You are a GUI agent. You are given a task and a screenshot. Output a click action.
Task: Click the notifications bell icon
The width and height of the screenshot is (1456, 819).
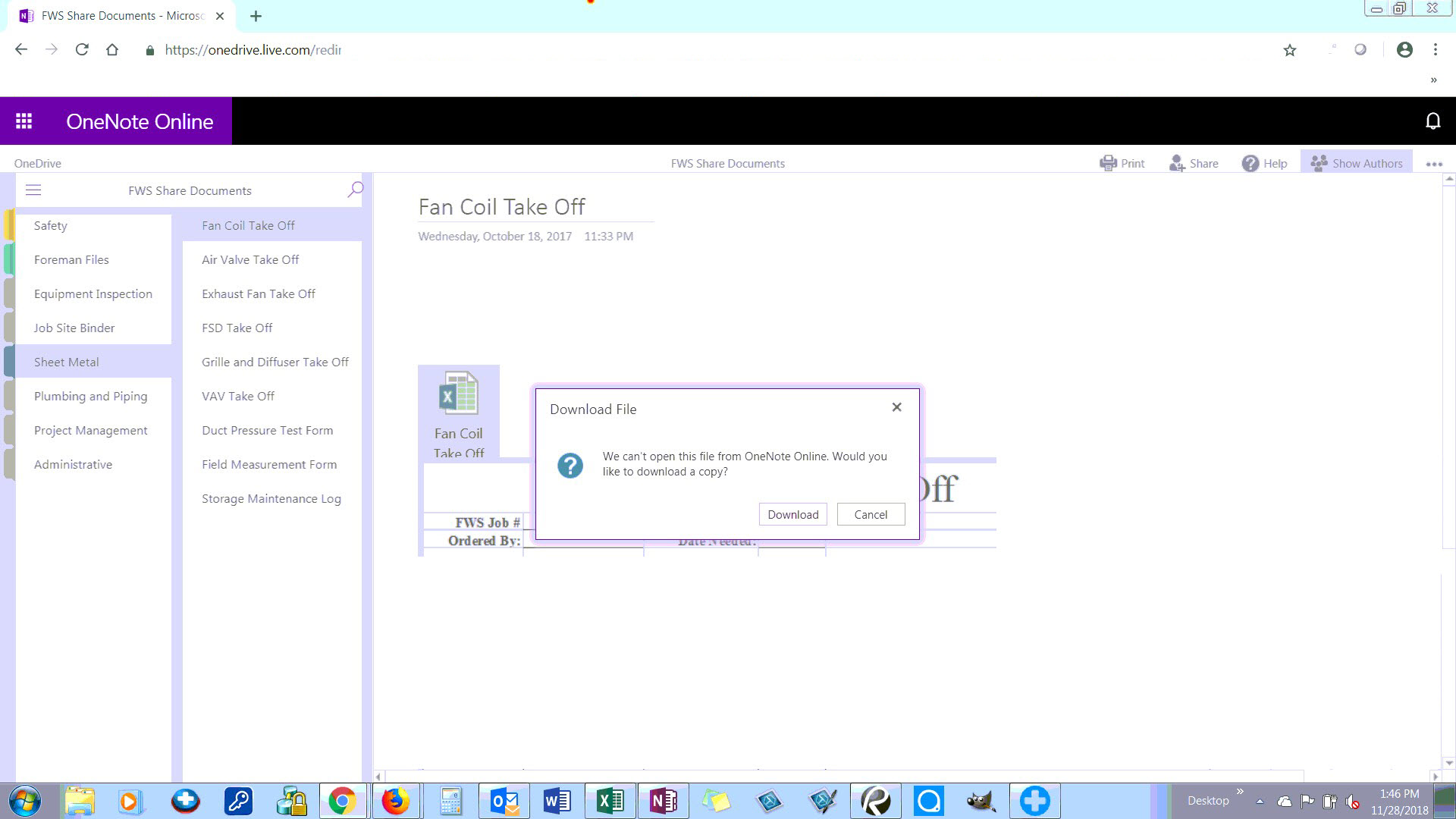(x=1432, y=121)
